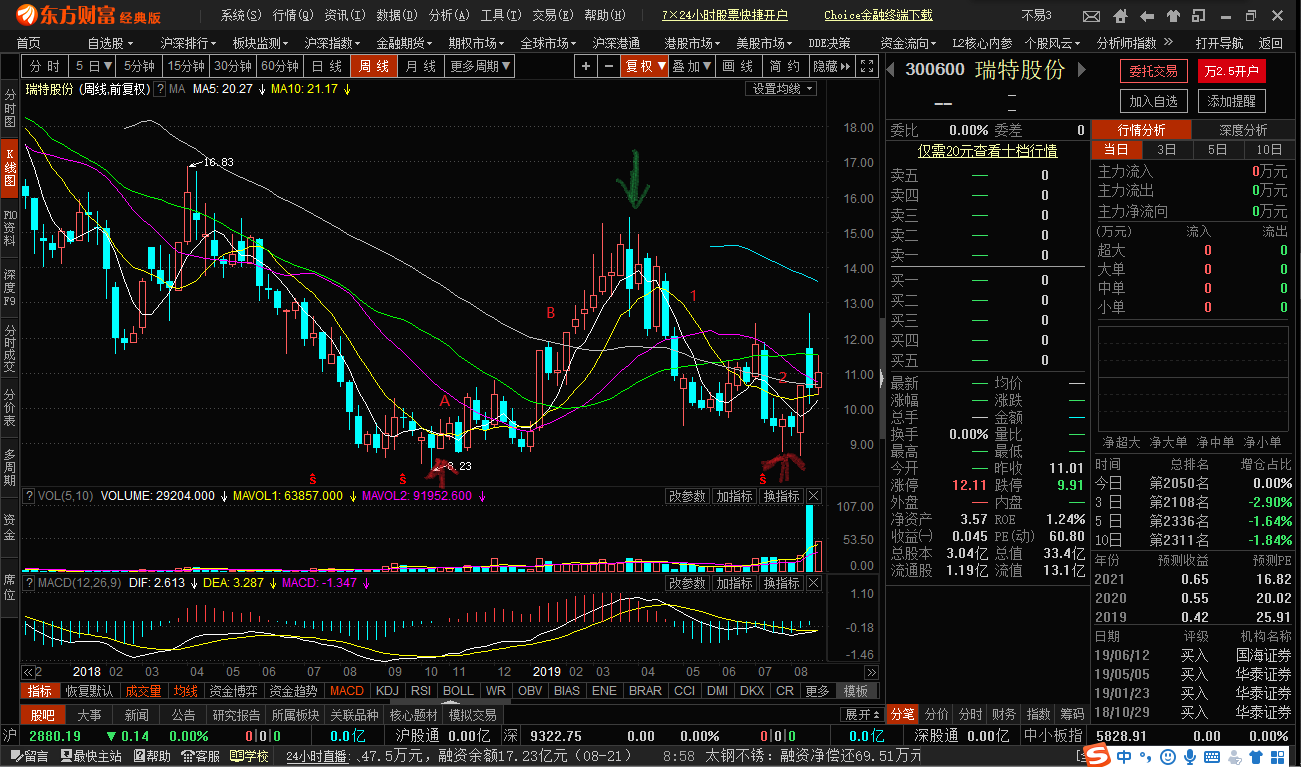
Task: Click MACD indicator help question mark
Action: (x=29, y=582)
